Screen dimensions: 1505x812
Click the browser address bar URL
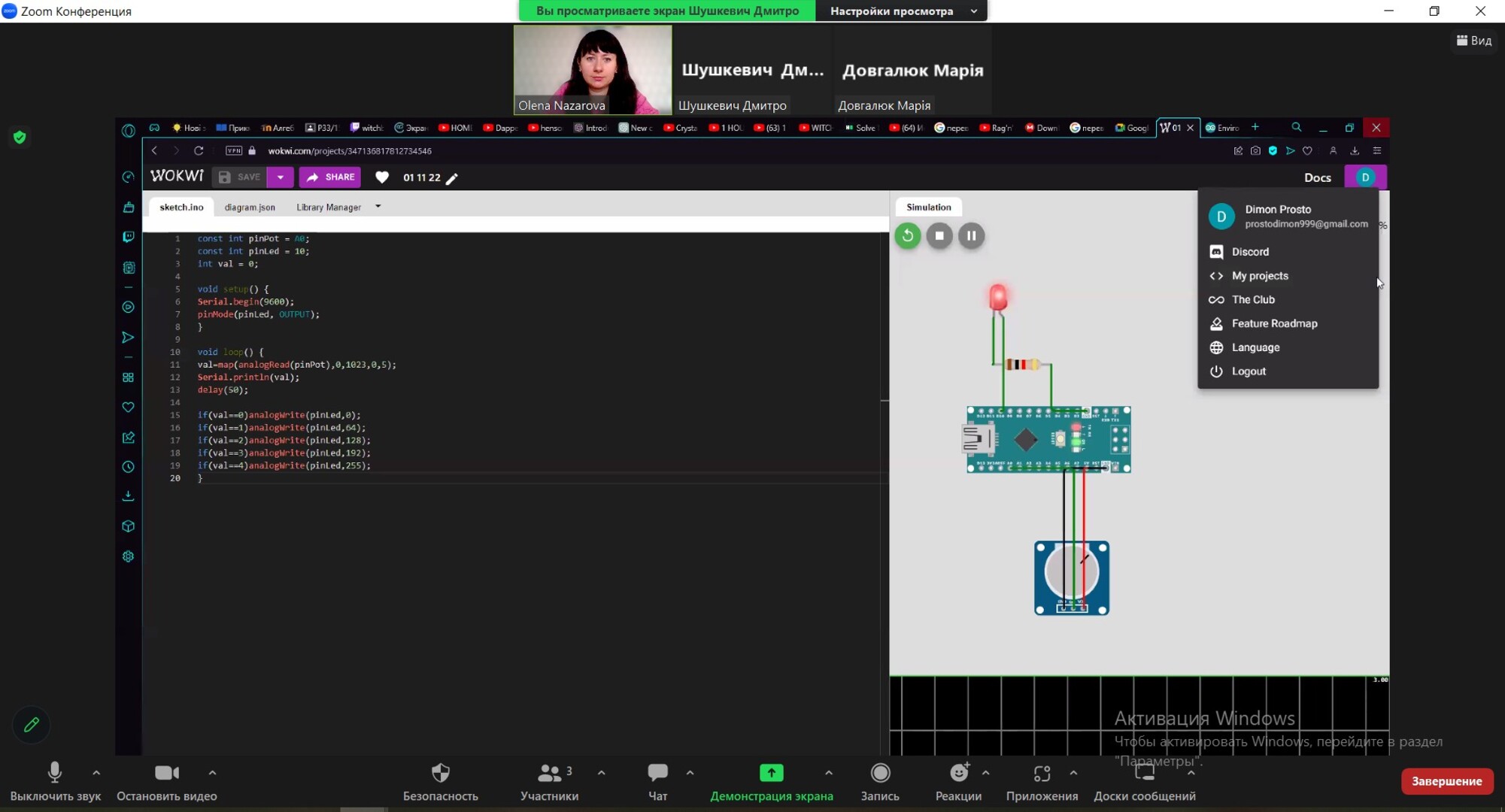pos(350,151)
